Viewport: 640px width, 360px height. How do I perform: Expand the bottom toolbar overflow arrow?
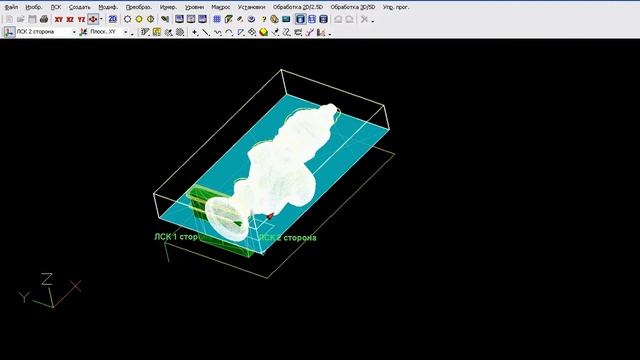point(330,33)
